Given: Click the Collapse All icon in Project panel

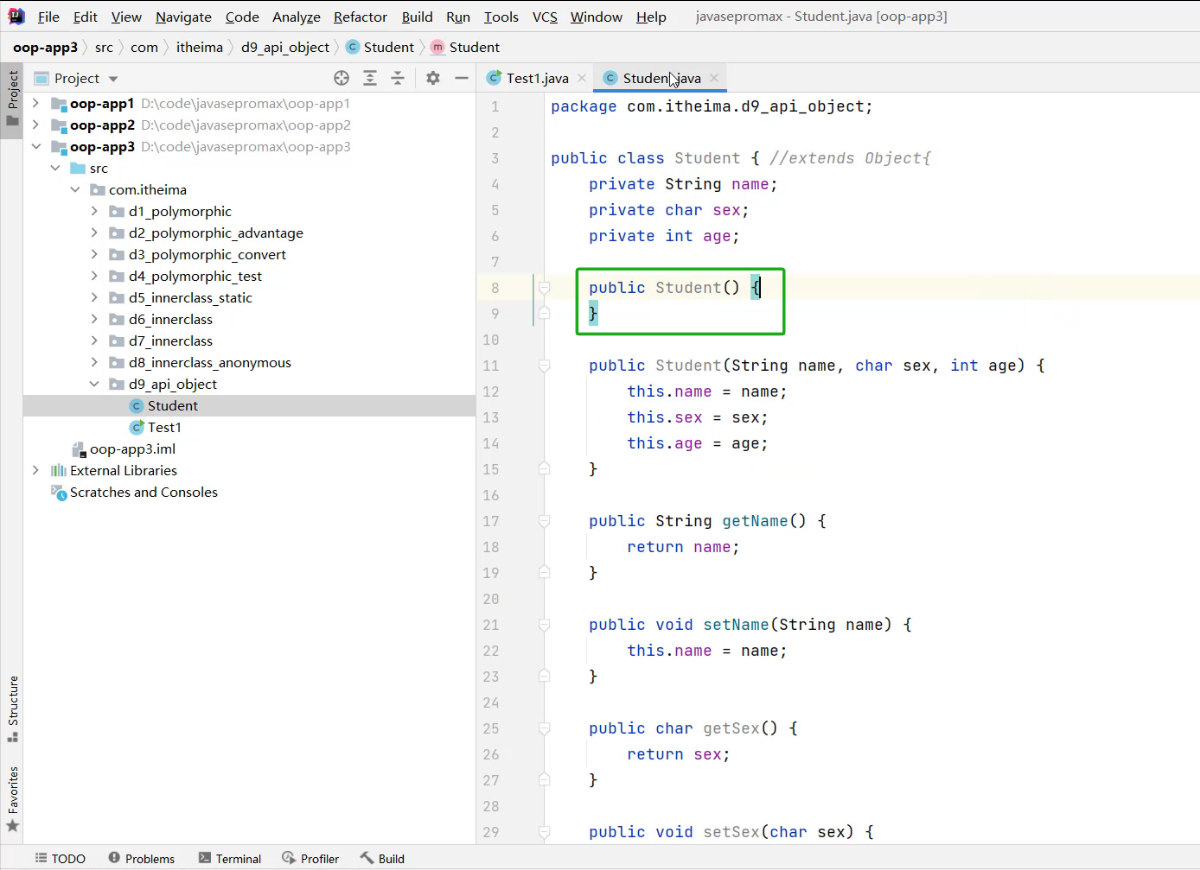Looking at the screenshot, I should coord(398,78).
